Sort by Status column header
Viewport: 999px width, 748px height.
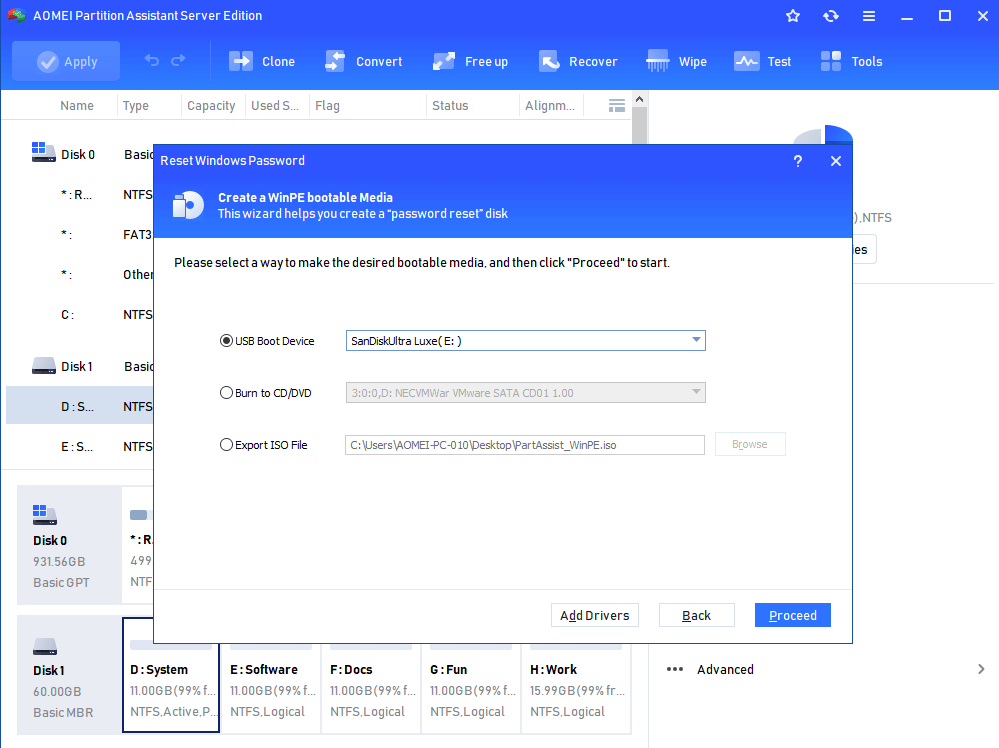450,106
